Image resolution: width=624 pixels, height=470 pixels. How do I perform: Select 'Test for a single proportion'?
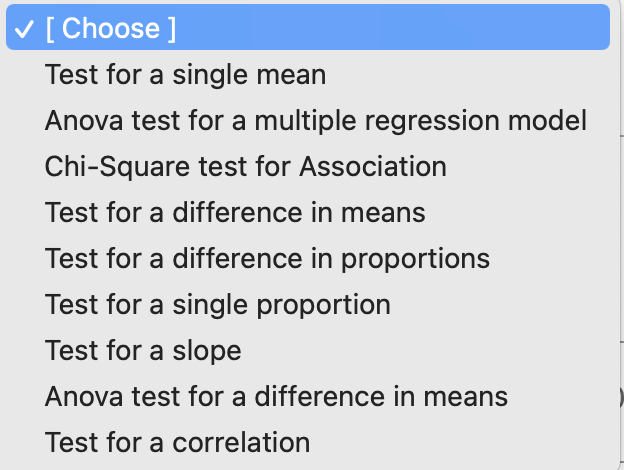click(x=217, y=305)
